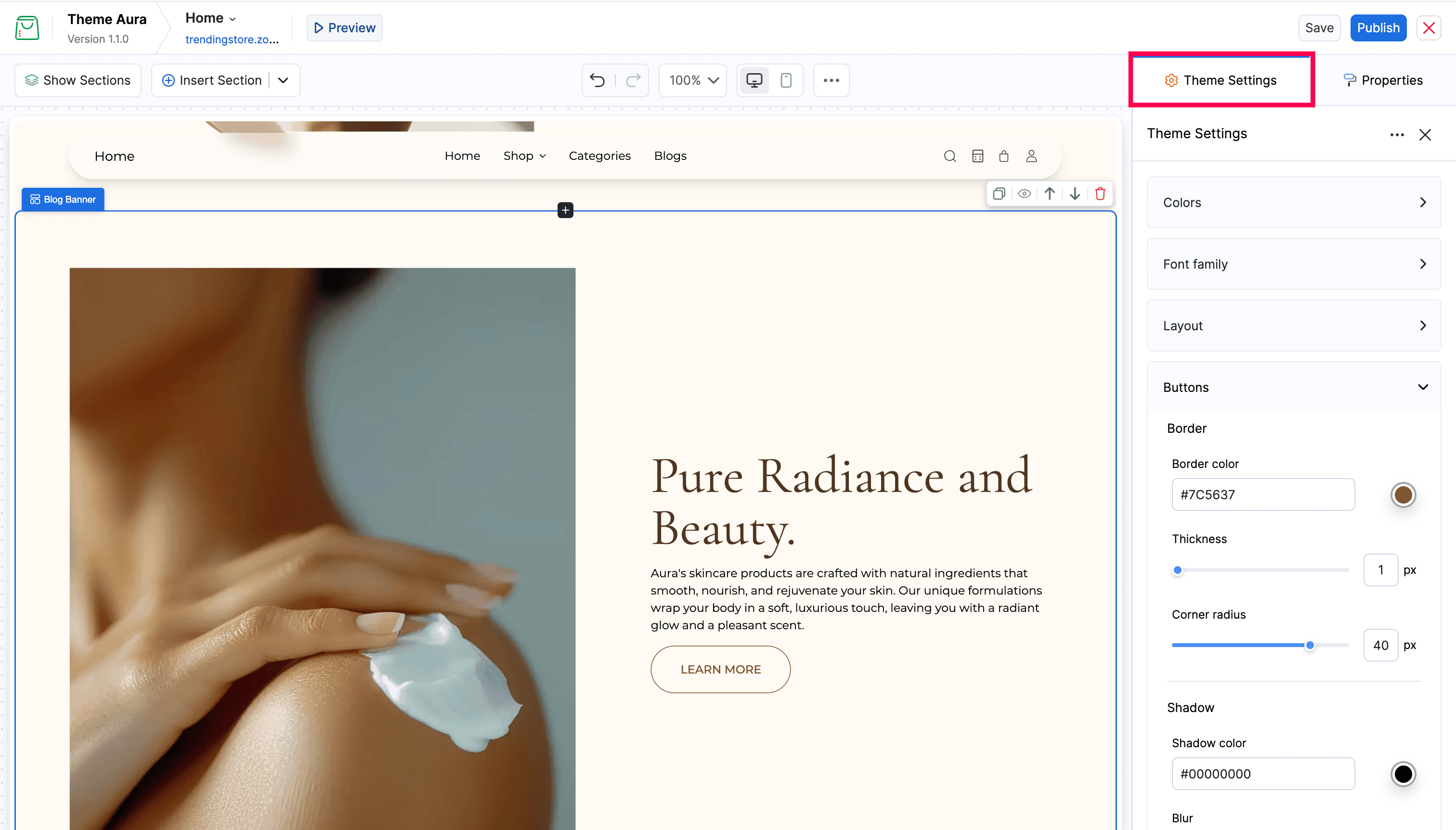The width and height of the screenshot is (1456, 830).
Task: Add section with plus button
Action: pyautogui.click(x=565, y=210)
